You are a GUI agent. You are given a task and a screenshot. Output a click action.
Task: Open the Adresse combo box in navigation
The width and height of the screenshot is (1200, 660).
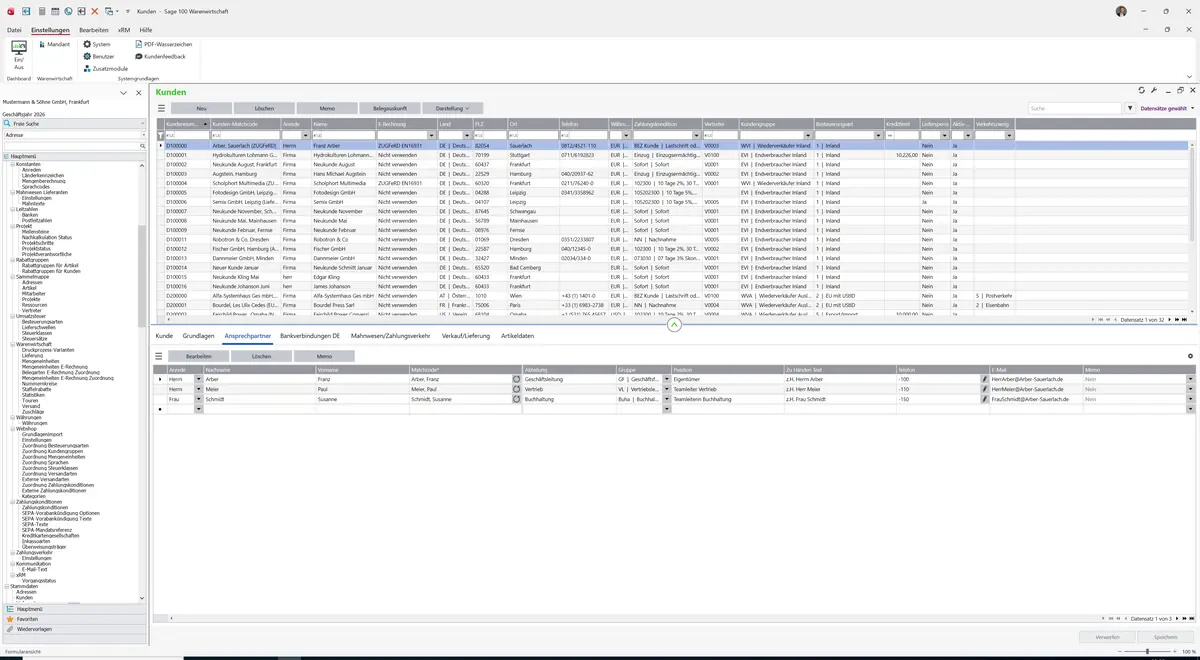[x=74, y=134]
